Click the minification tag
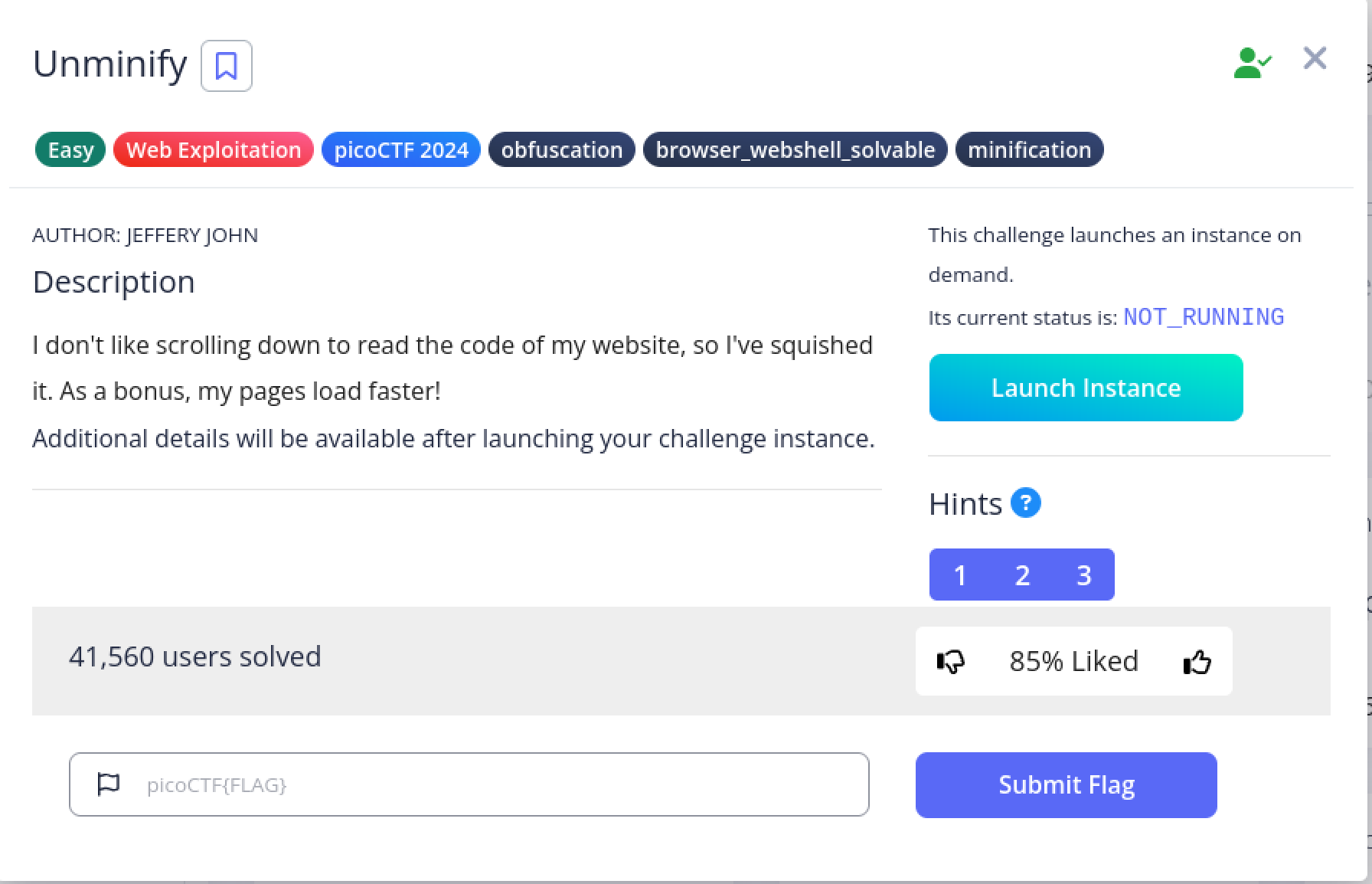Image resolution: width=1372 pixels, height=884 pixels. click(x=1030, y=149)
